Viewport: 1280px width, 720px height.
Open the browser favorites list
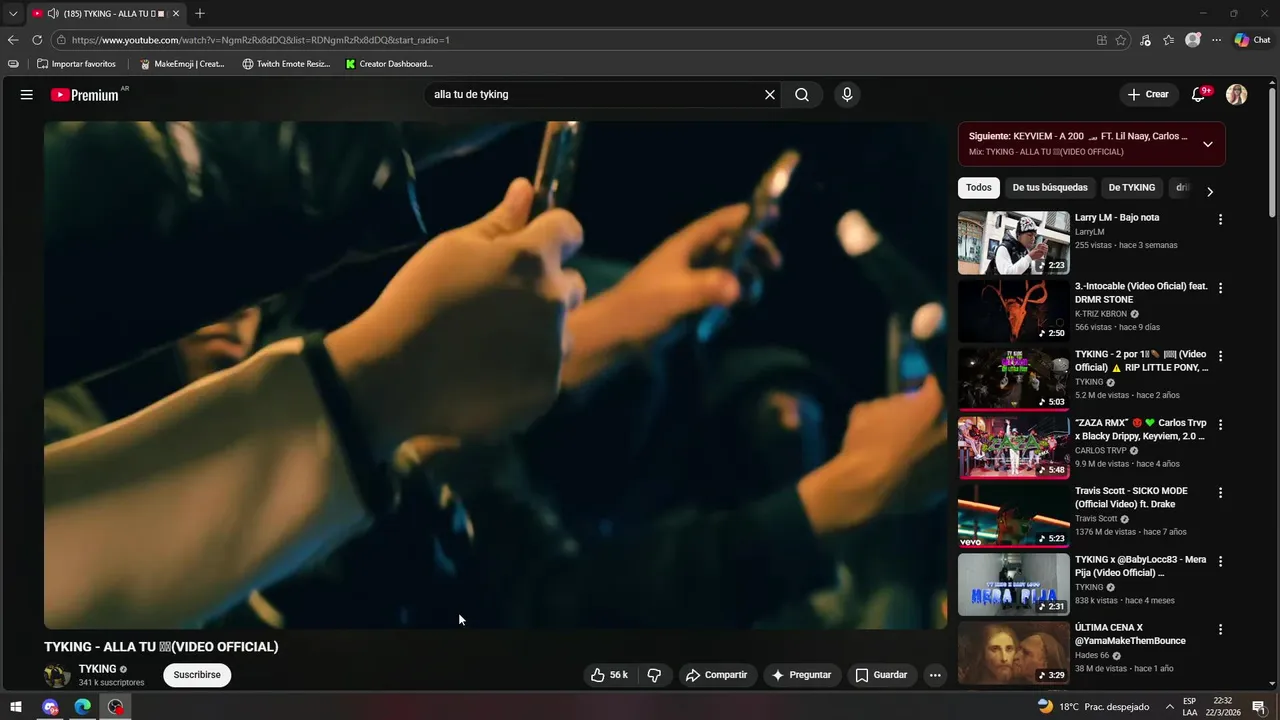click(1169, 40)
